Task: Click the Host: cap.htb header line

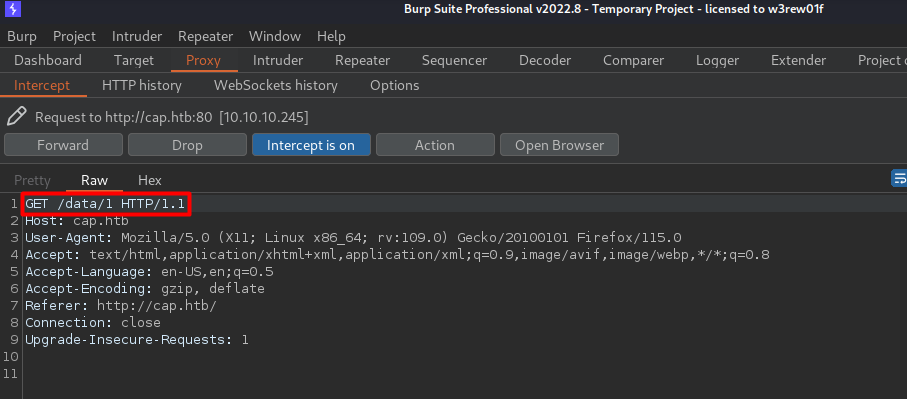Action: [x=77, y=221]
